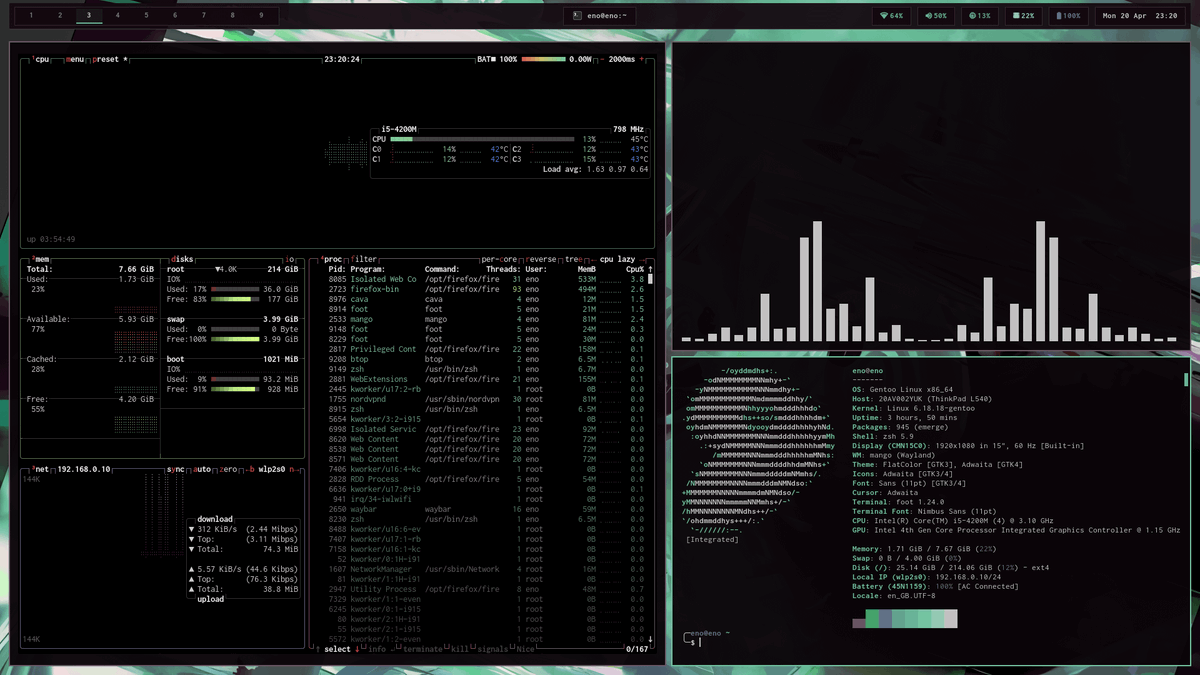The width and height of the screenshot is (1200, 675).
Task: Click the CPU 13% module in waybar
Action: pos(978,16)
